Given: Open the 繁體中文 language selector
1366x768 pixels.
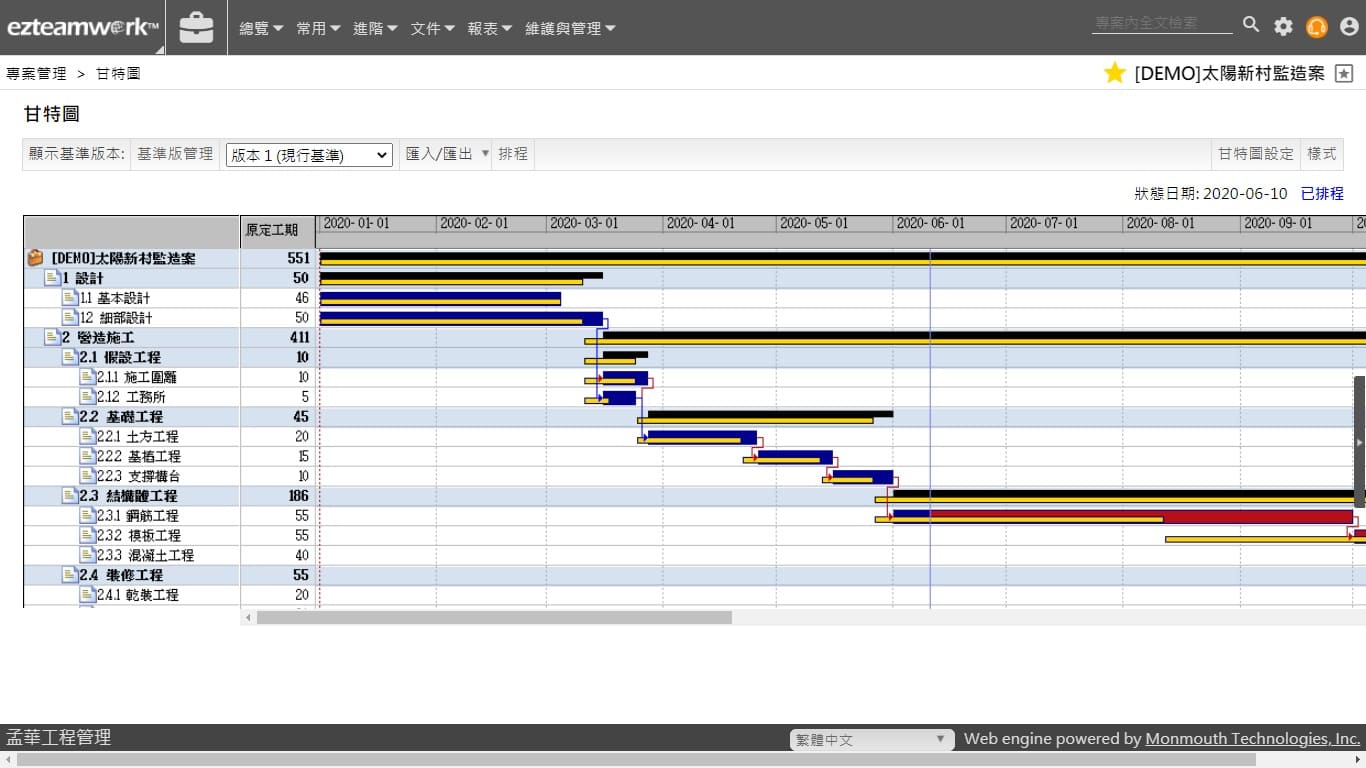Looking at the screenshot, I should [x=869, y=740].
